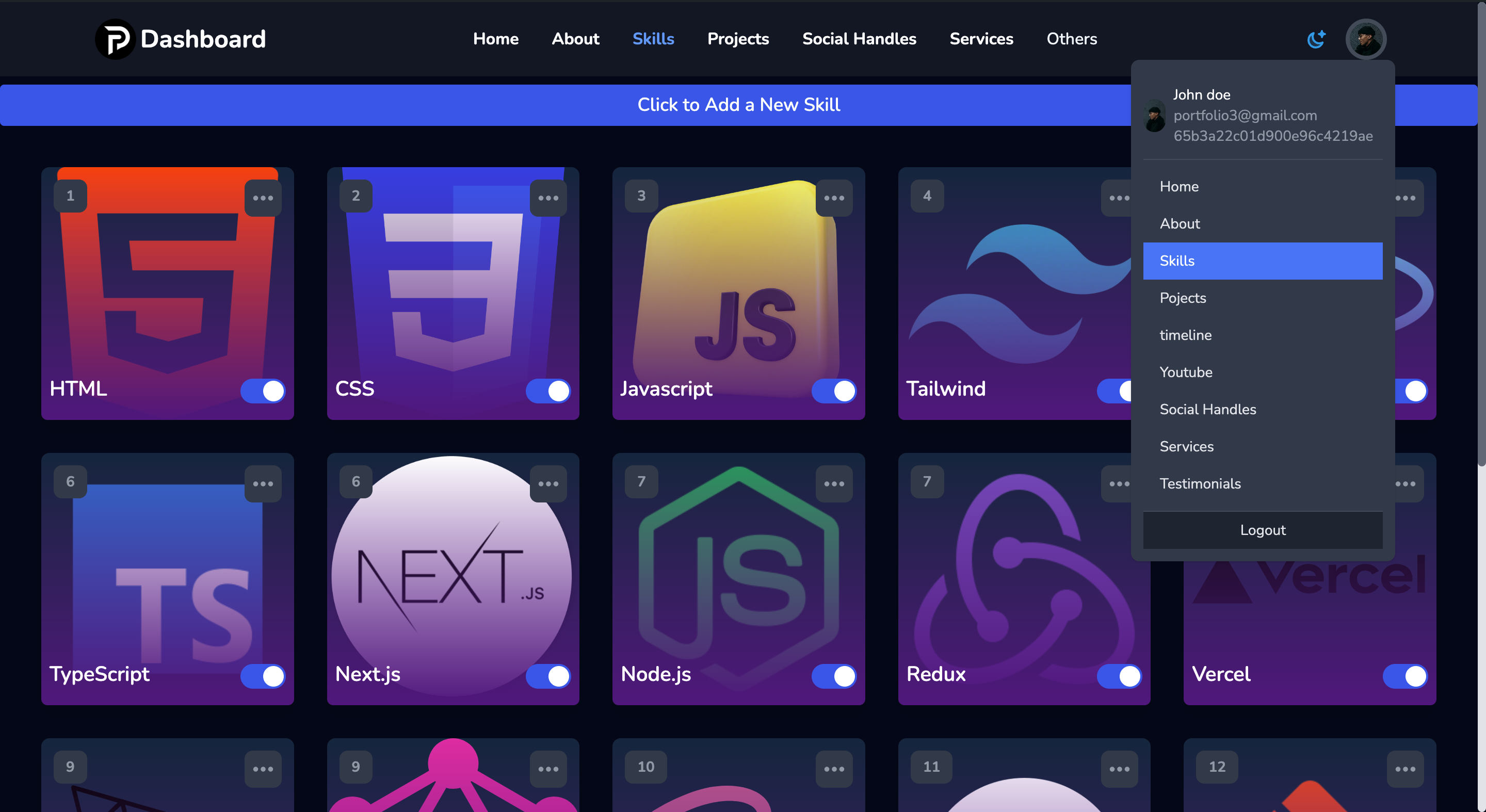Open Projects in the top navbar
The image size is (1486, 812).
point(738,39)
